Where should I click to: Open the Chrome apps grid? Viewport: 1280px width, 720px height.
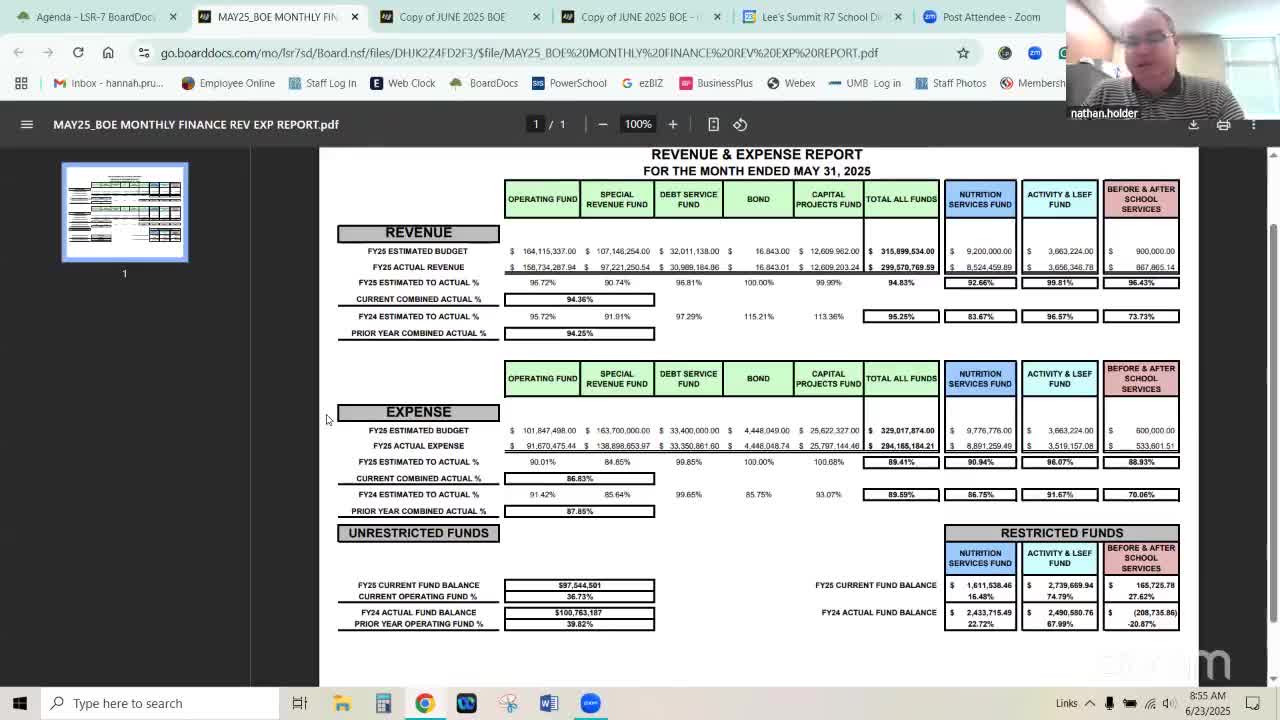click(x=21, y=83)
